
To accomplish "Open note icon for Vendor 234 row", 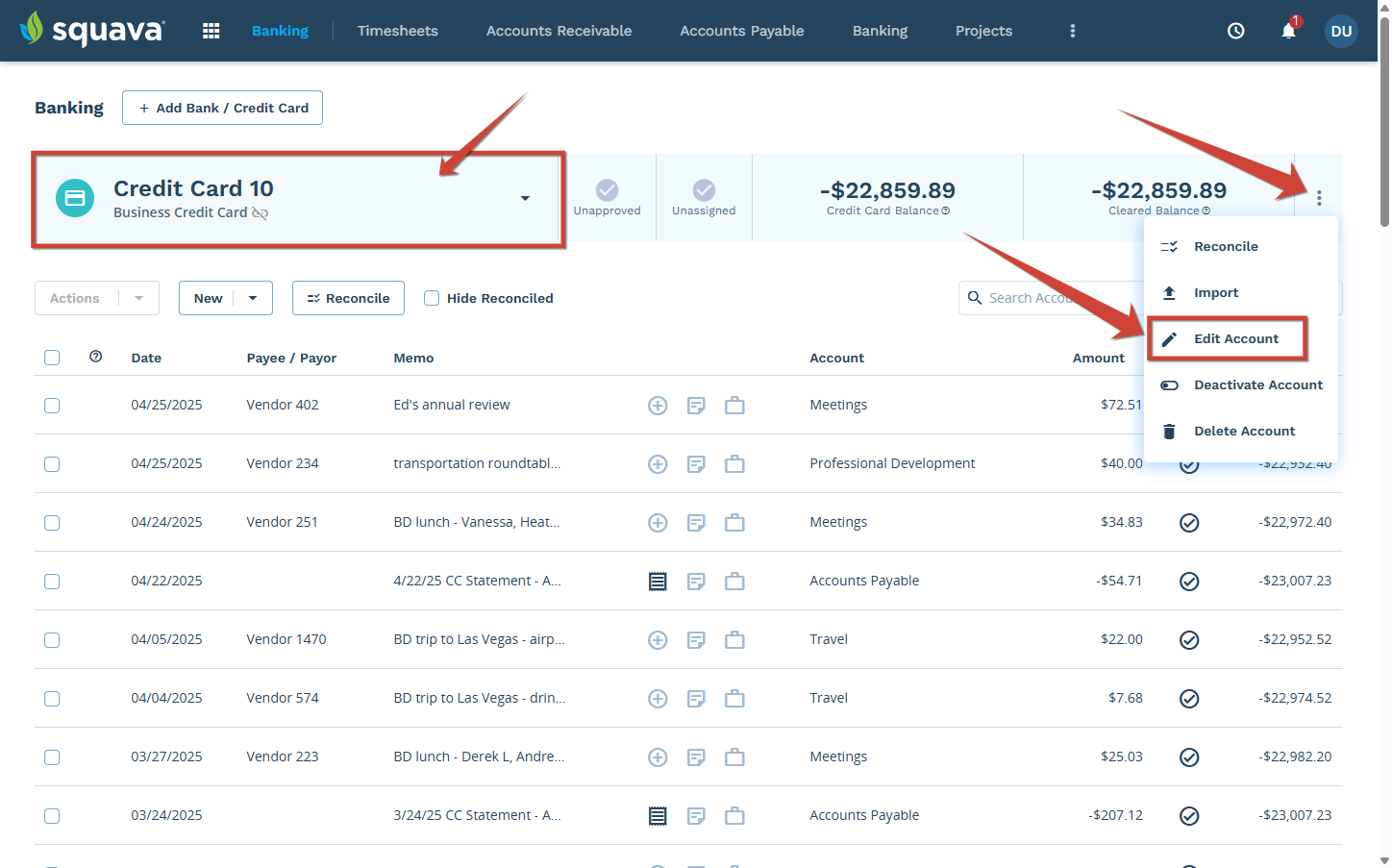I will 696,464.
